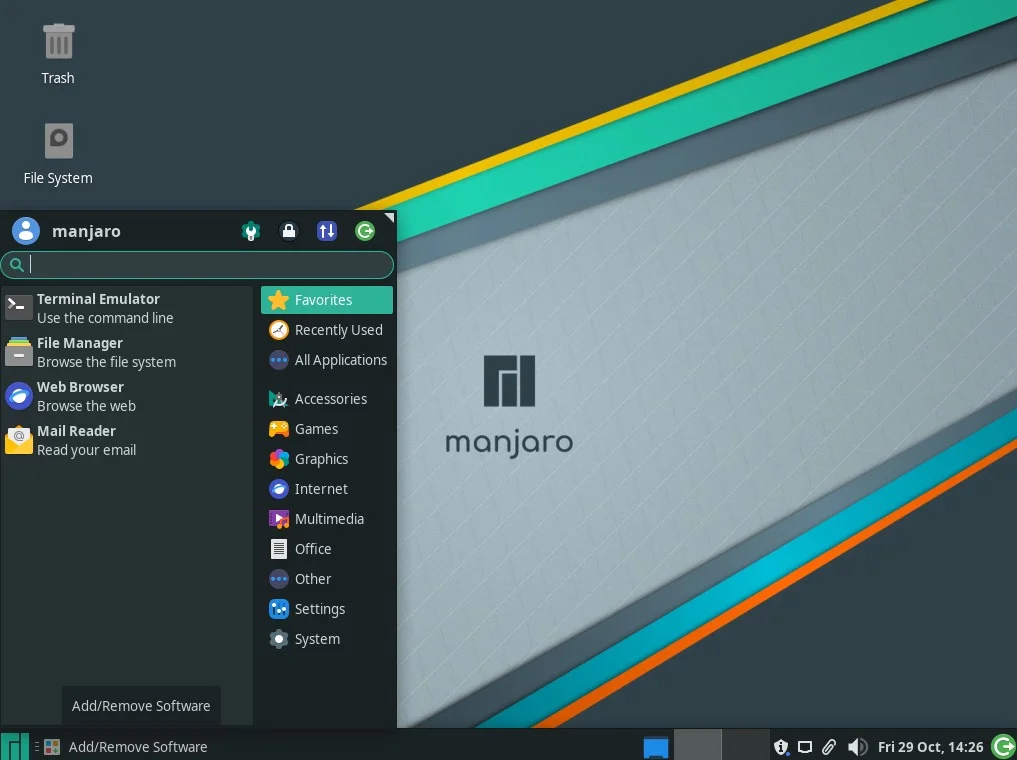Click the menu resize corner triangle
Image resolution: width=1017 pixels, height=760 pixels.
pyautogui.click(x=389, y=217)
